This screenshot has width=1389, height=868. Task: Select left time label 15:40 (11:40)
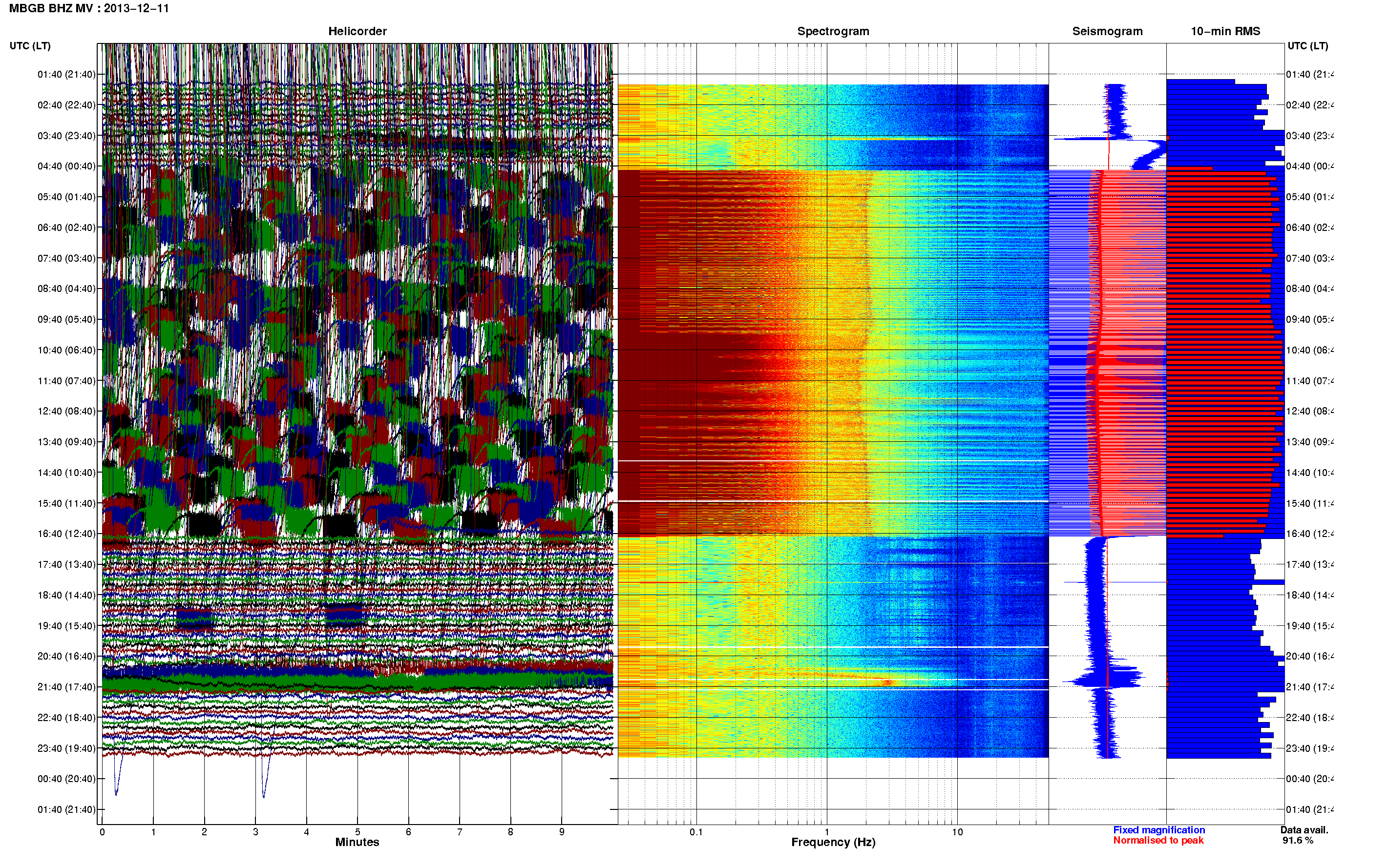[66, 503]
